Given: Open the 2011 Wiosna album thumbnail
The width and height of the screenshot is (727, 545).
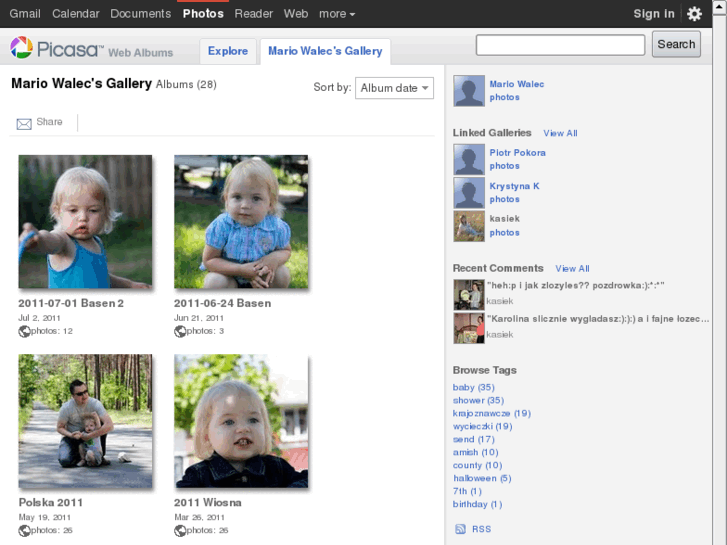Looking at the screenshot, I should tap(241, 421).
